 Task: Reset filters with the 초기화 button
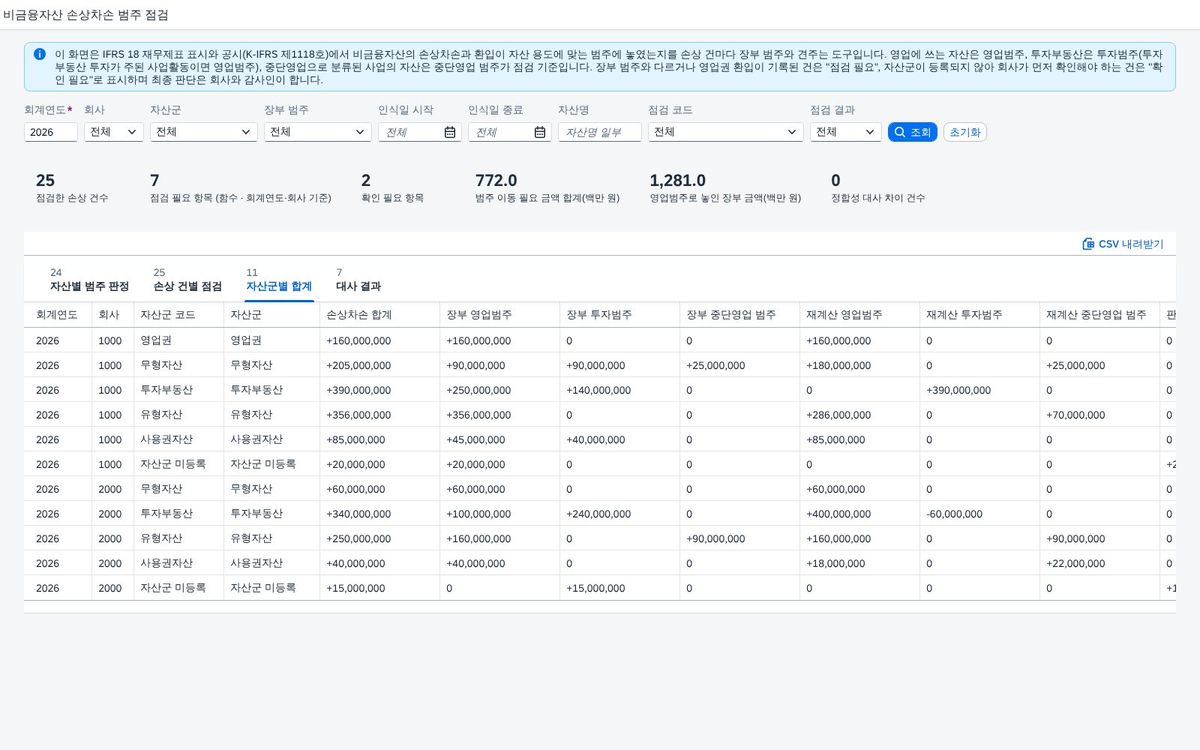pos(965,132)
